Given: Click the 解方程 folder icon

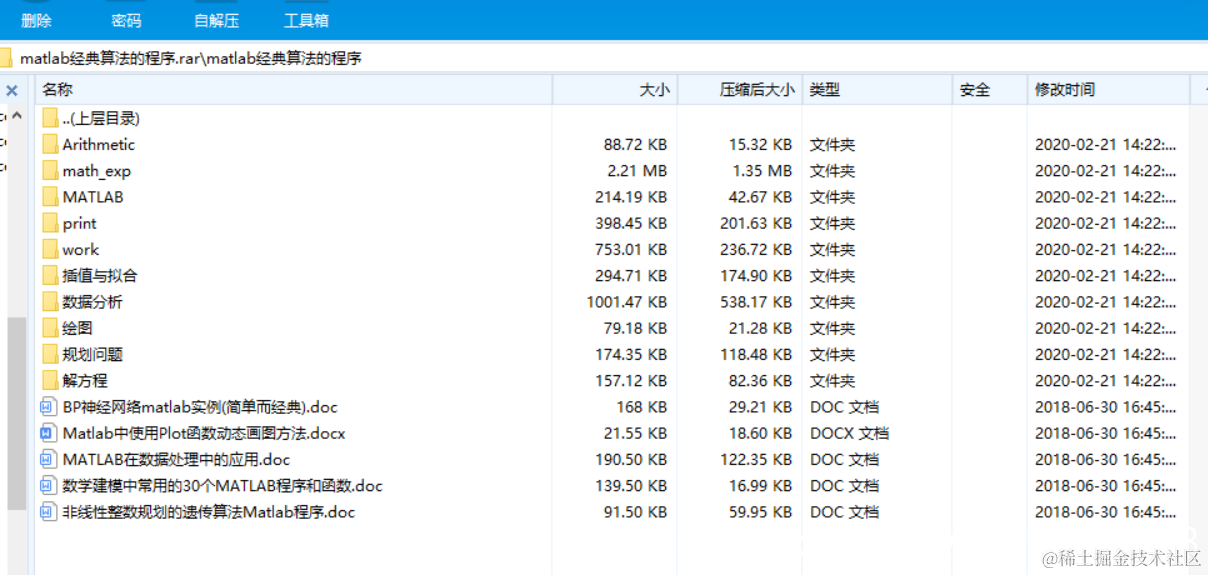Looking at the screenshot, I should 50,380.
